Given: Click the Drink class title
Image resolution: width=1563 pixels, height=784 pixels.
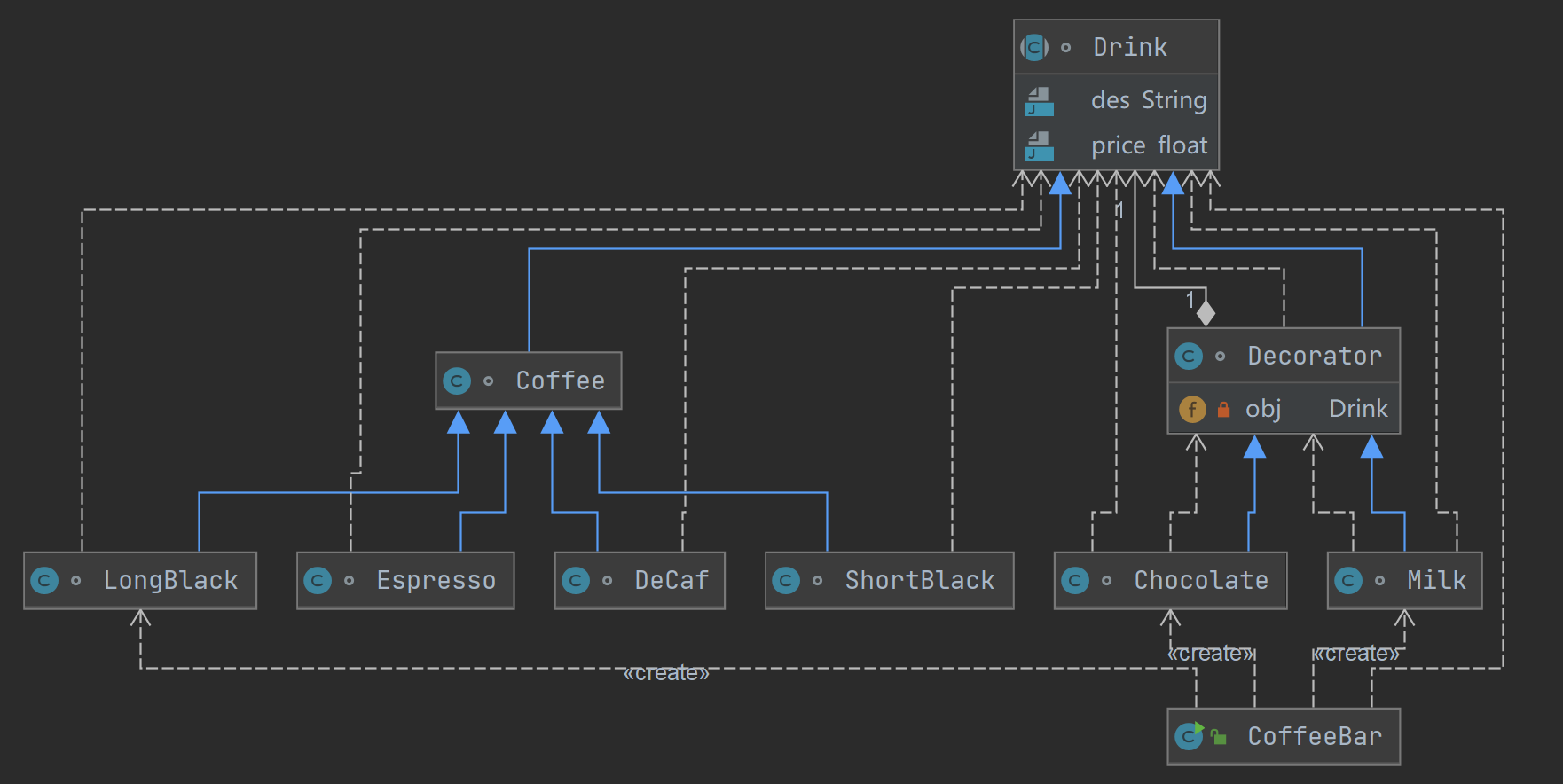Looking at the screenshot, I should point(1129,47).
